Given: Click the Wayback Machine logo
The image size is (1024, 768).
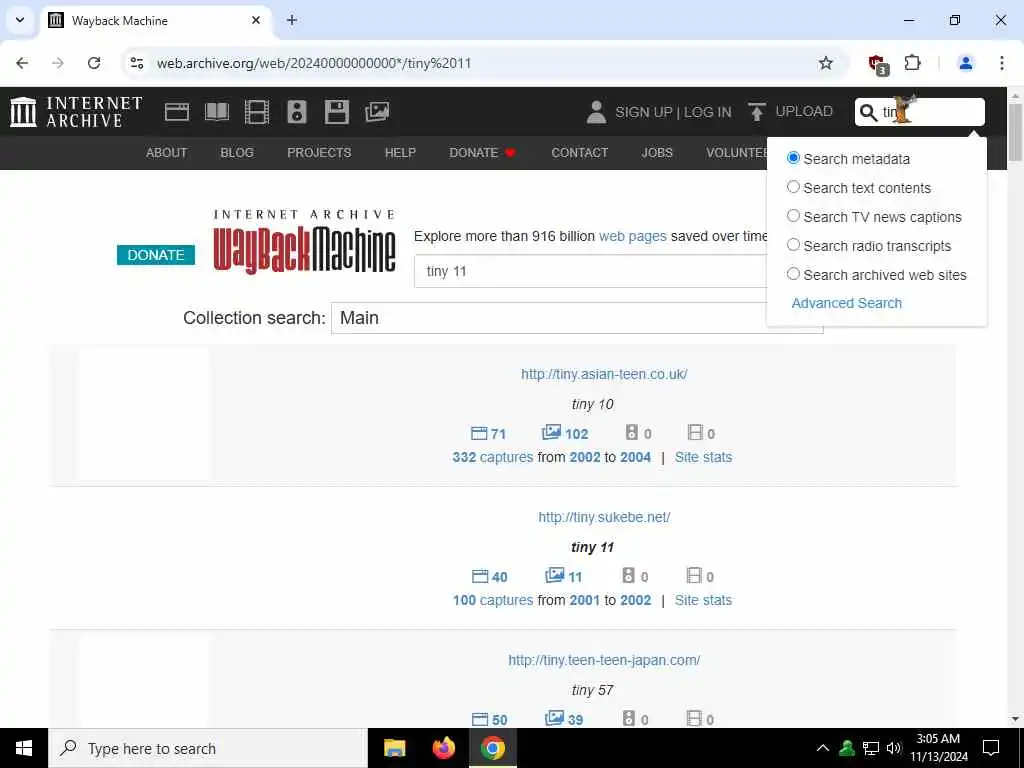Looking at the screenshot, I should point(304,242).
